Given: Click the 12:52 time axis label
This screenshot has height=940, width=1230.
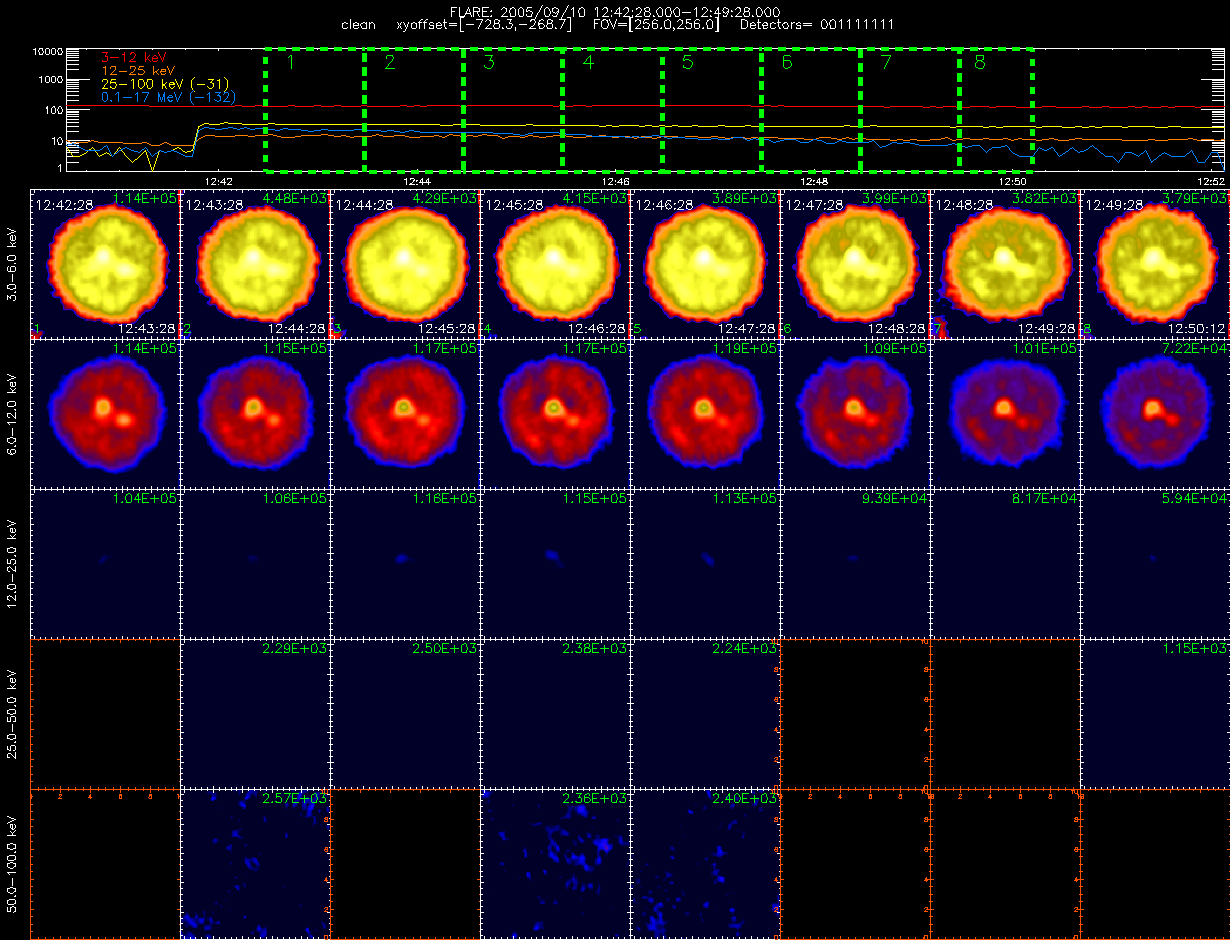Looking at the screenshot, I should [x=1210, y=181].
